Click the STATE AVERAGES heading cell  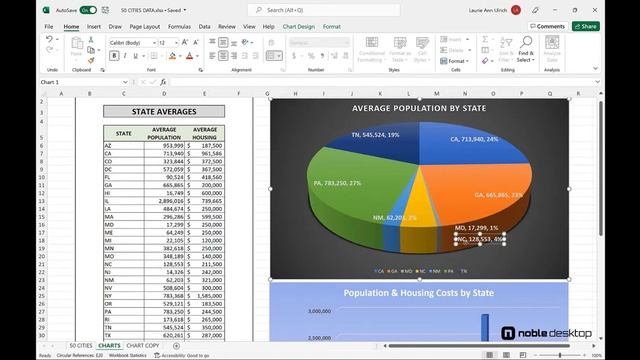point(164,111)
